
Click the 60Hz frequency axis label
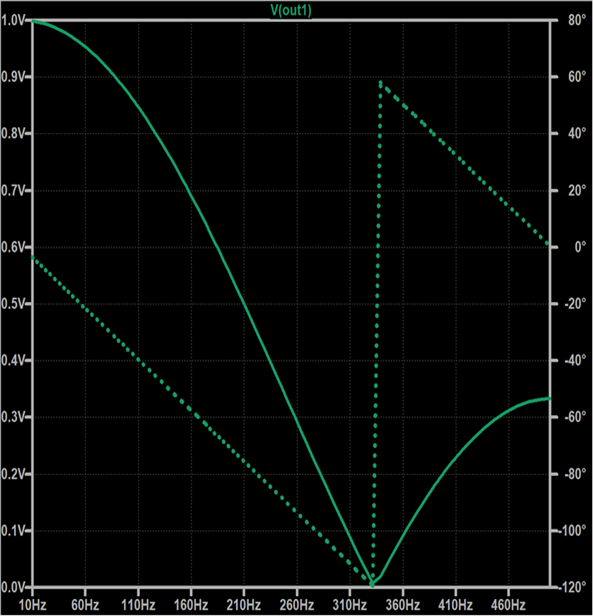pyautogui.click(x=85, y=604)
